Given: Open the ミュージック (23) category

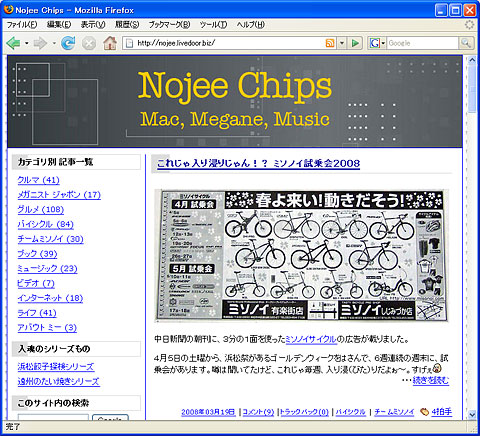Looking at the screenshot, I should coord(47,268).
